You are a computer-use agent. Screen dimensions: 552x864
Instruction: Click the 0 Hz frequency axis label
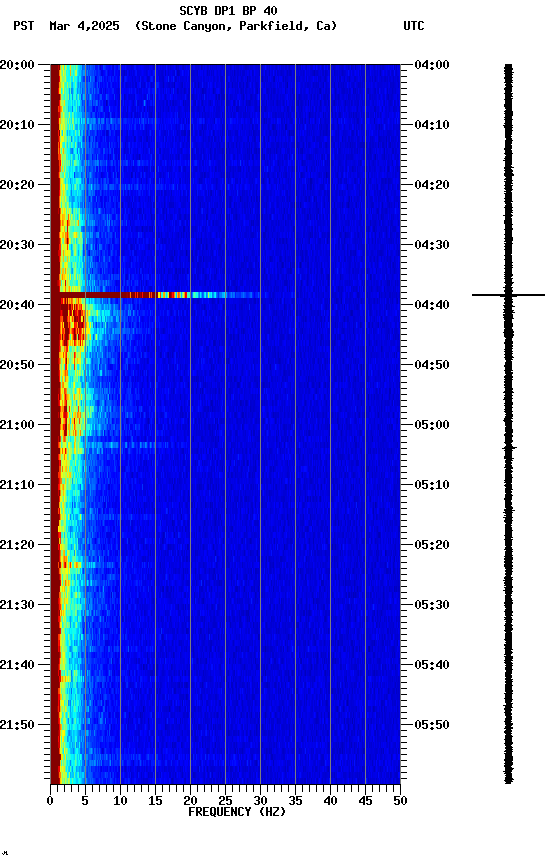[51, 802]
